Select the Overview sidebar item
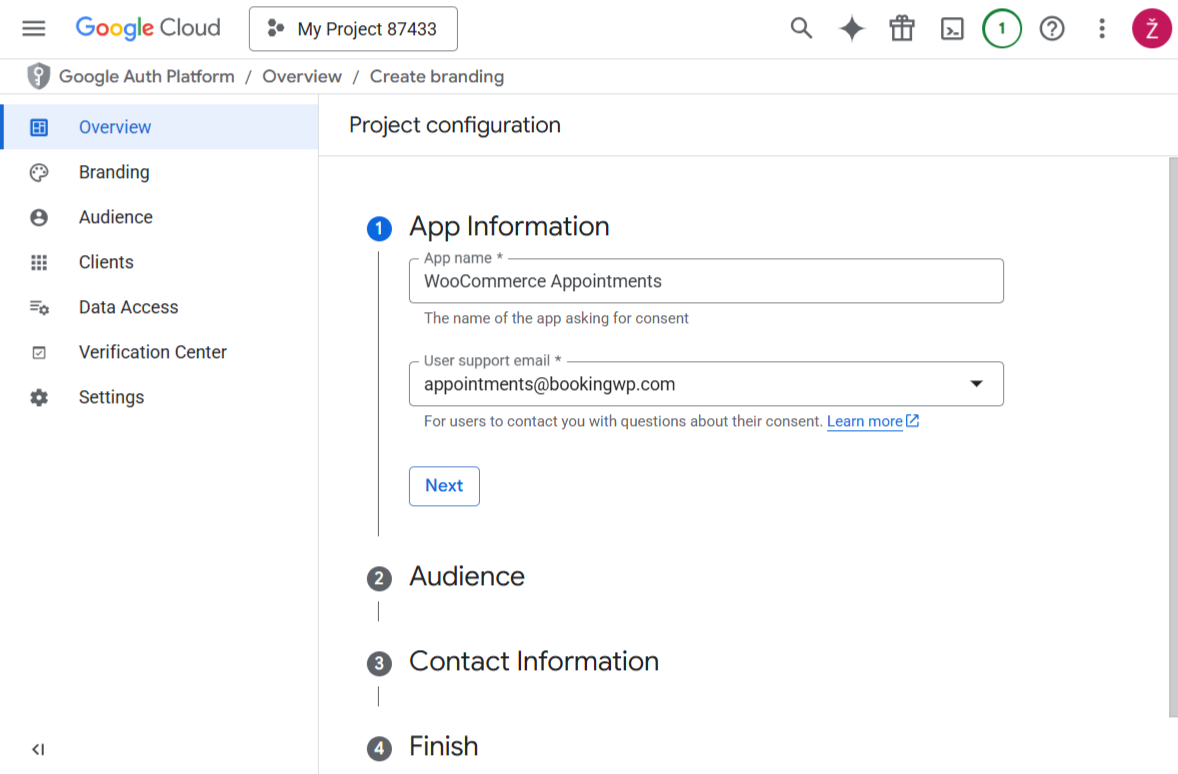The height and width of the screenshot is (774, 1178). coord(161,127)
